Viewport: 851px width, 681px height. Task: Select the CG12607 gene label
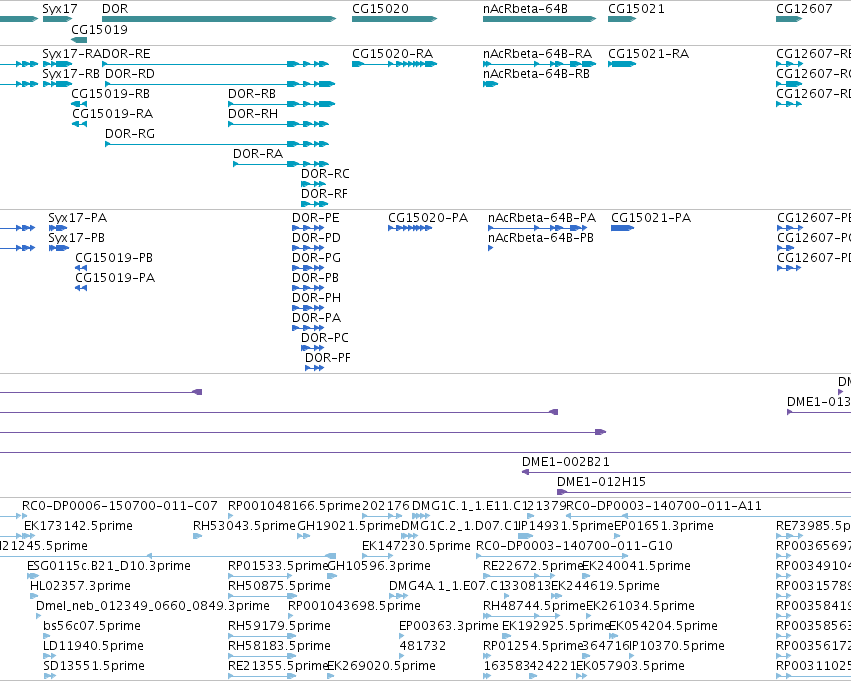click(804, 9)
